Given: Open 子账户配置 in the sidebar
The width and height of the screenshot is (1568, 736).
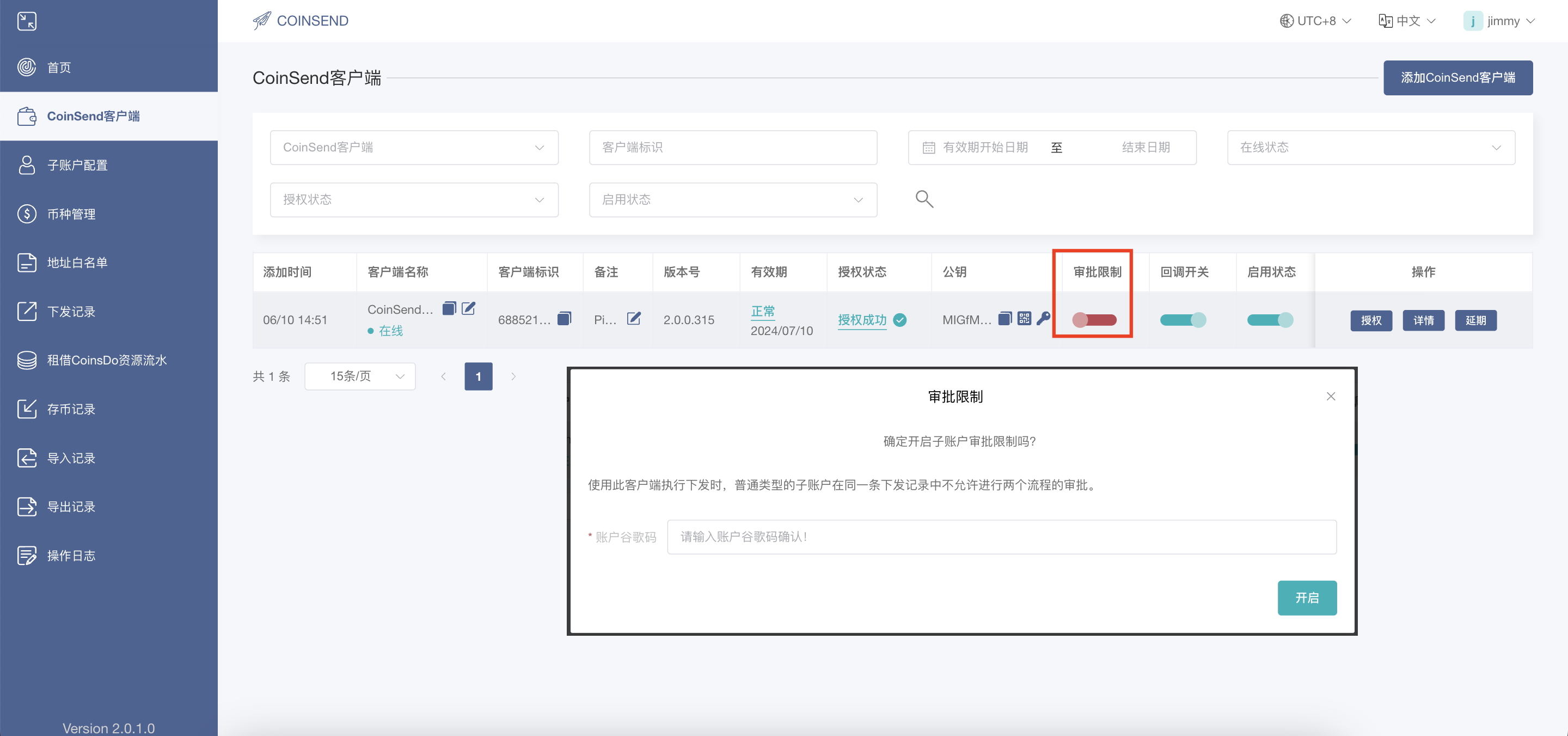Looking at the screenshot, I should pos(77,165).
